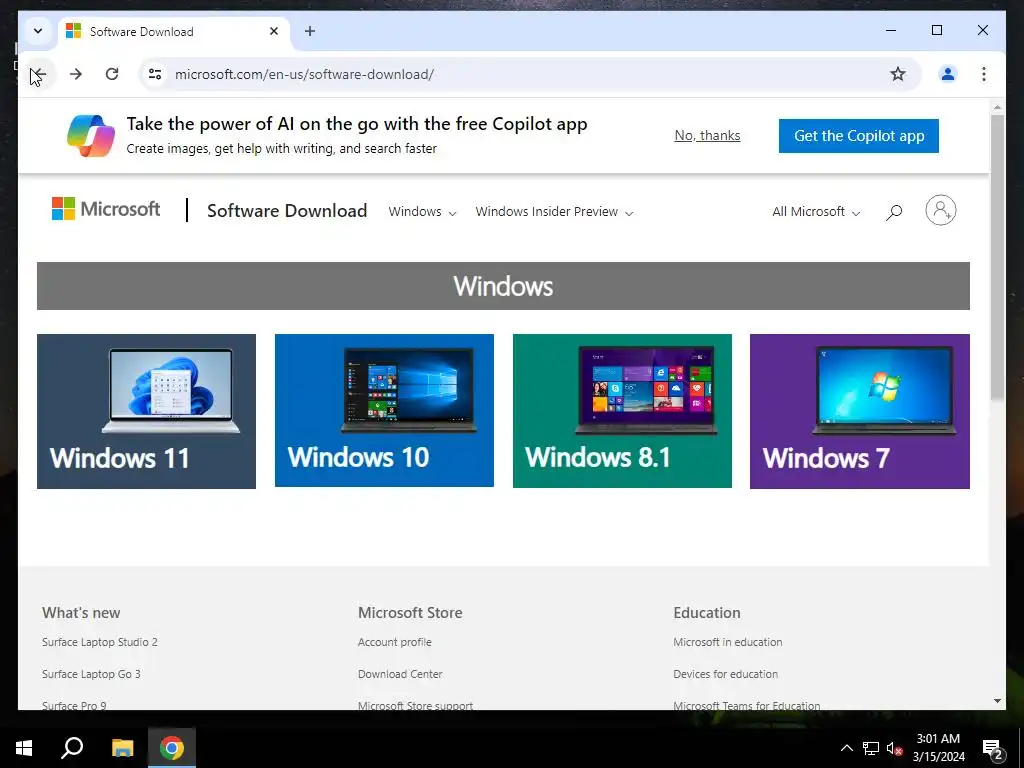1024x768 pixels.
Task: Expand the All Microsoft menu
Action: [x=816, y=212]
